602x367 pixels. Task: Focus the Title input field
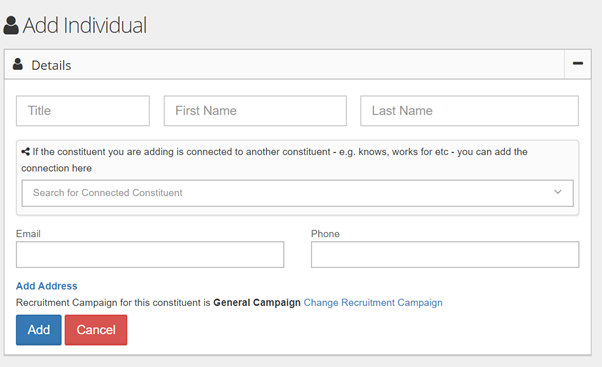(83, 111)
